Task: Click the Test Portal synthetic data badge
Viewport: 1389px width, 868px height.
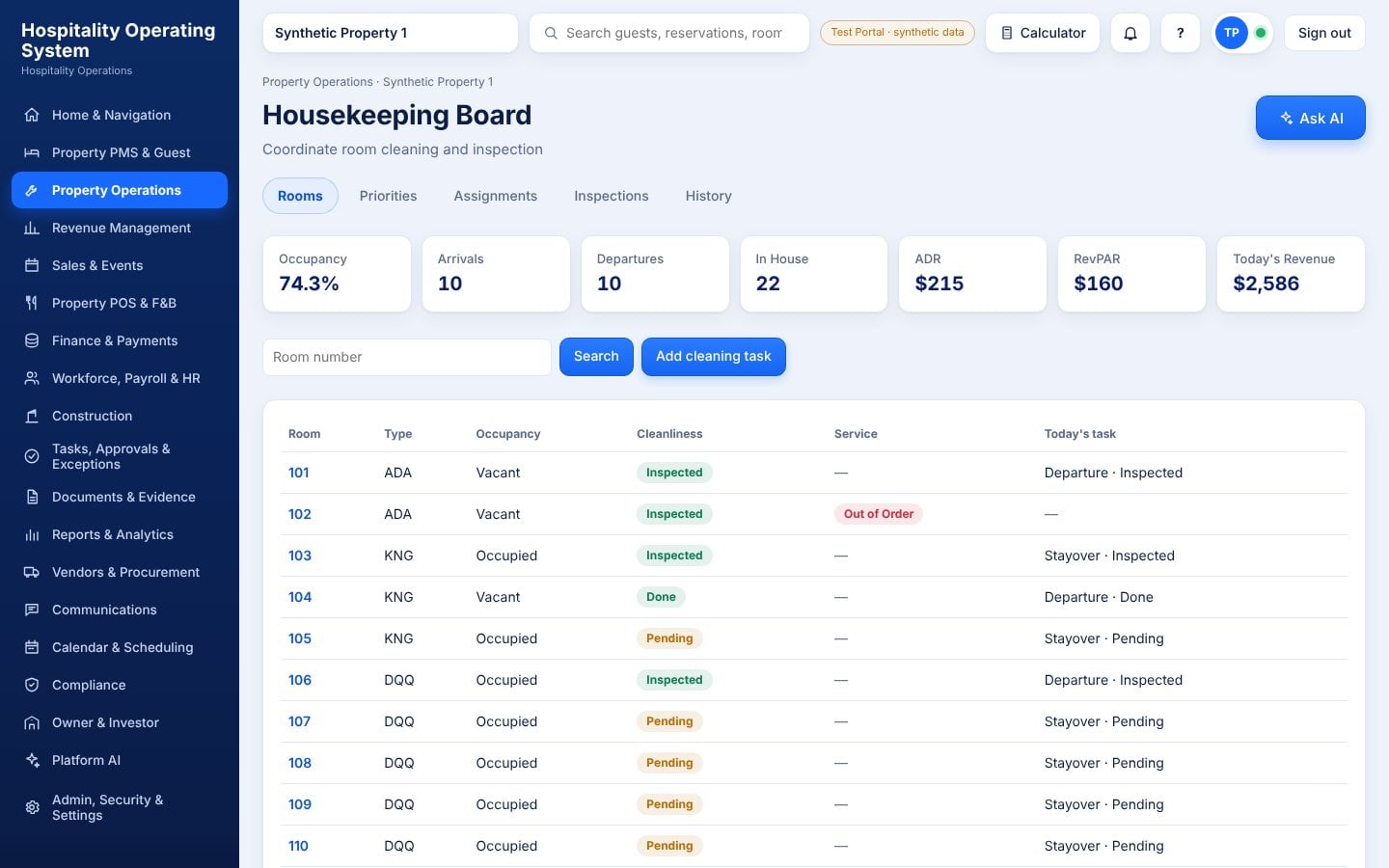Action: click(897, 32)
